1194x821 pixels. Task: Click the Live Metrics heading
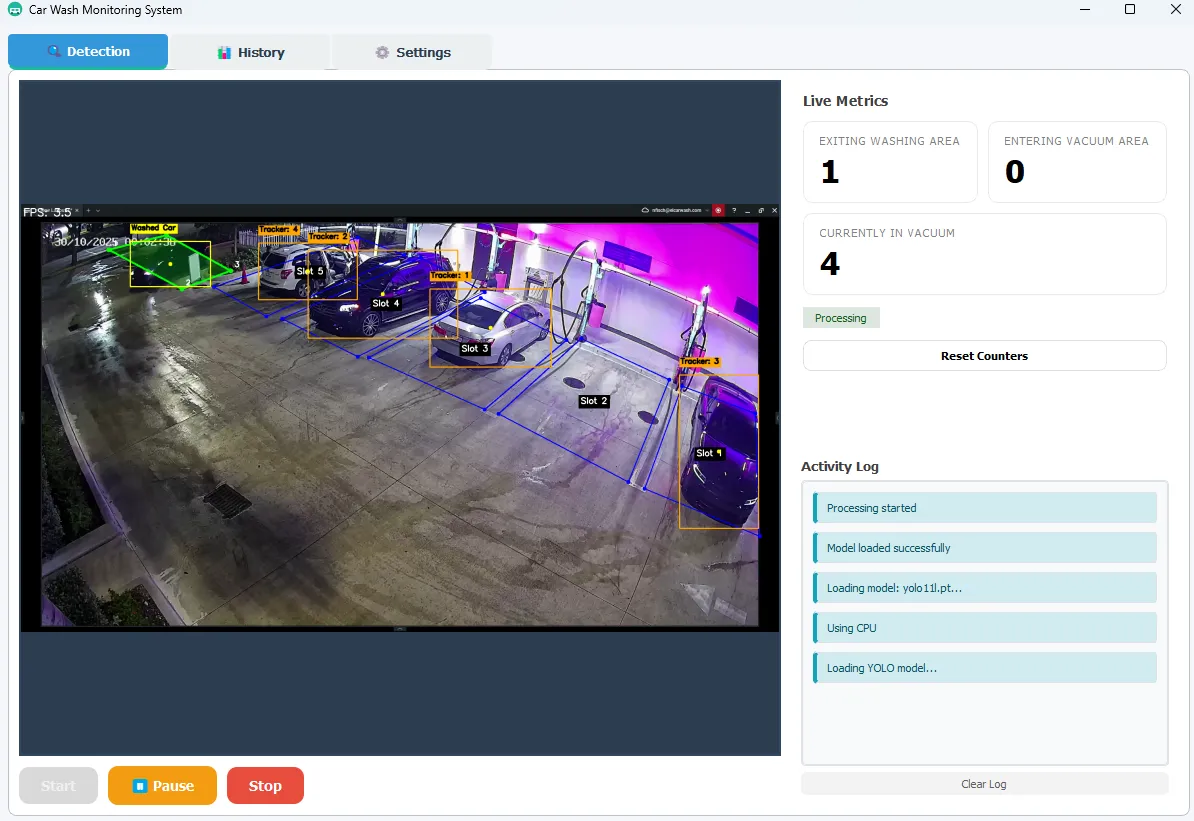[845, 101]
